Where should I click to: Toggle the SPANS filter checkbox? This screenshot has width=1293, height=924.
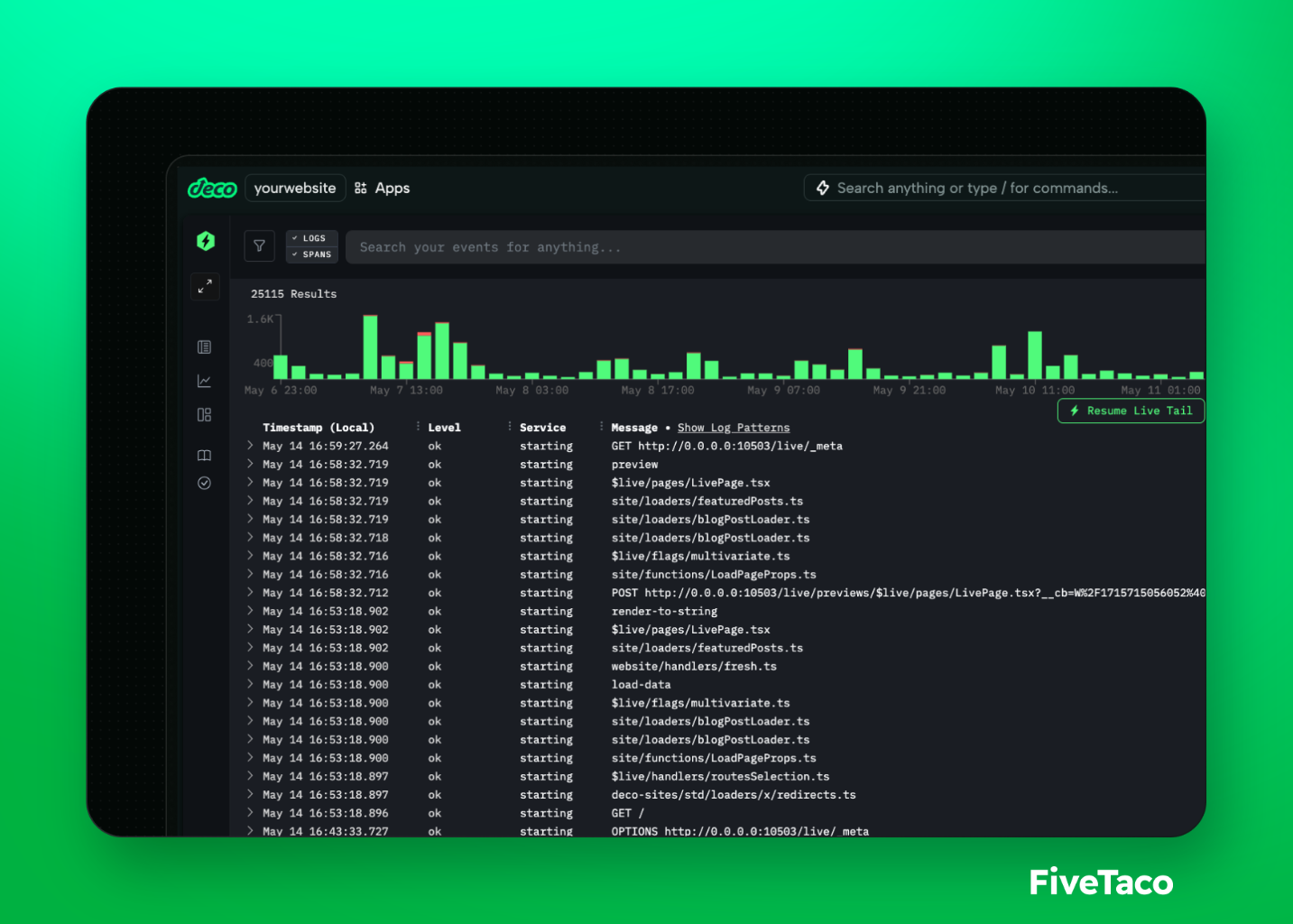pyautogui.click(x=312, y=254)
